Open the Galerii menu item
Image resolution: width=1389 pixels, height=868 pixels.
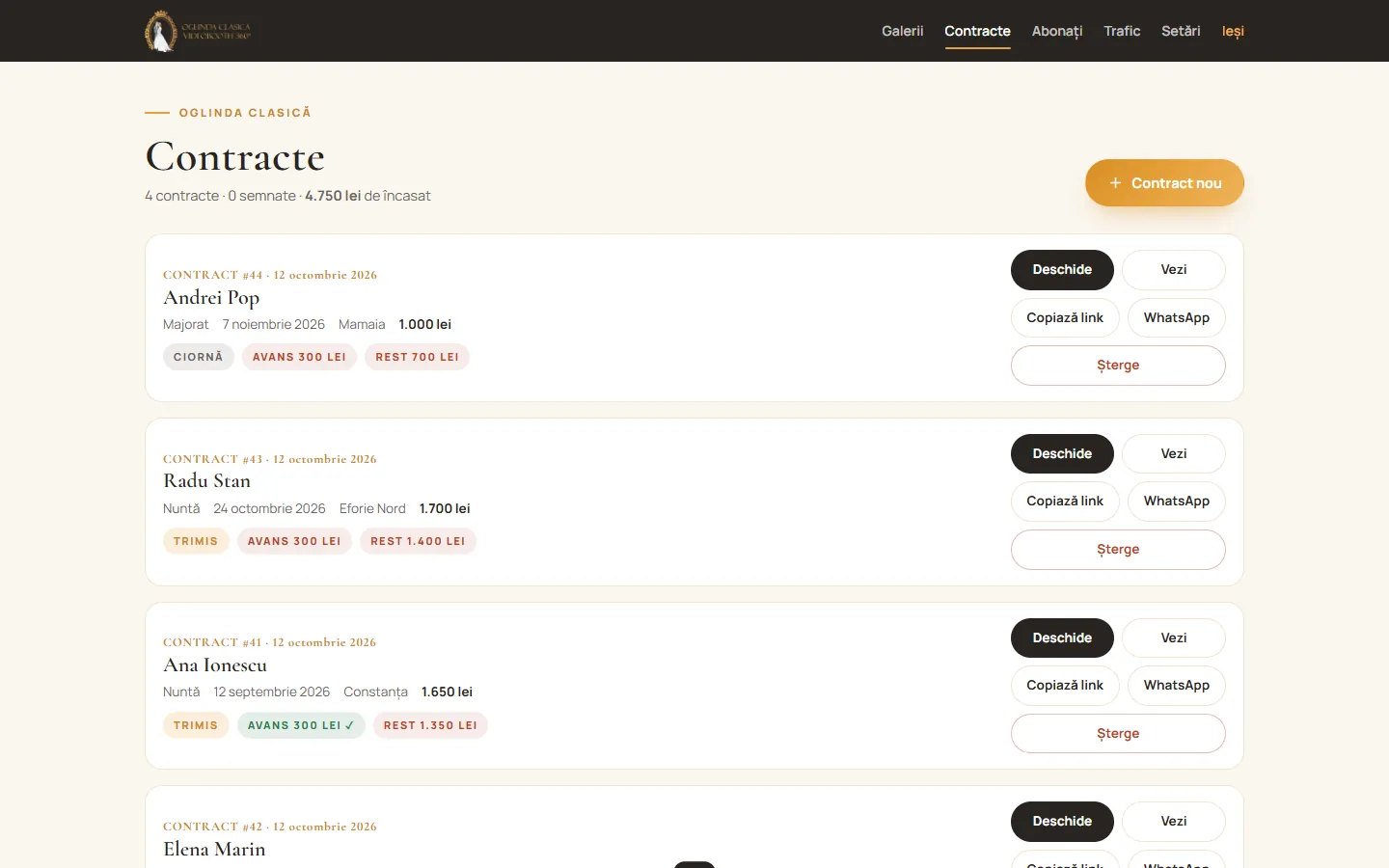tap(902, 31)
